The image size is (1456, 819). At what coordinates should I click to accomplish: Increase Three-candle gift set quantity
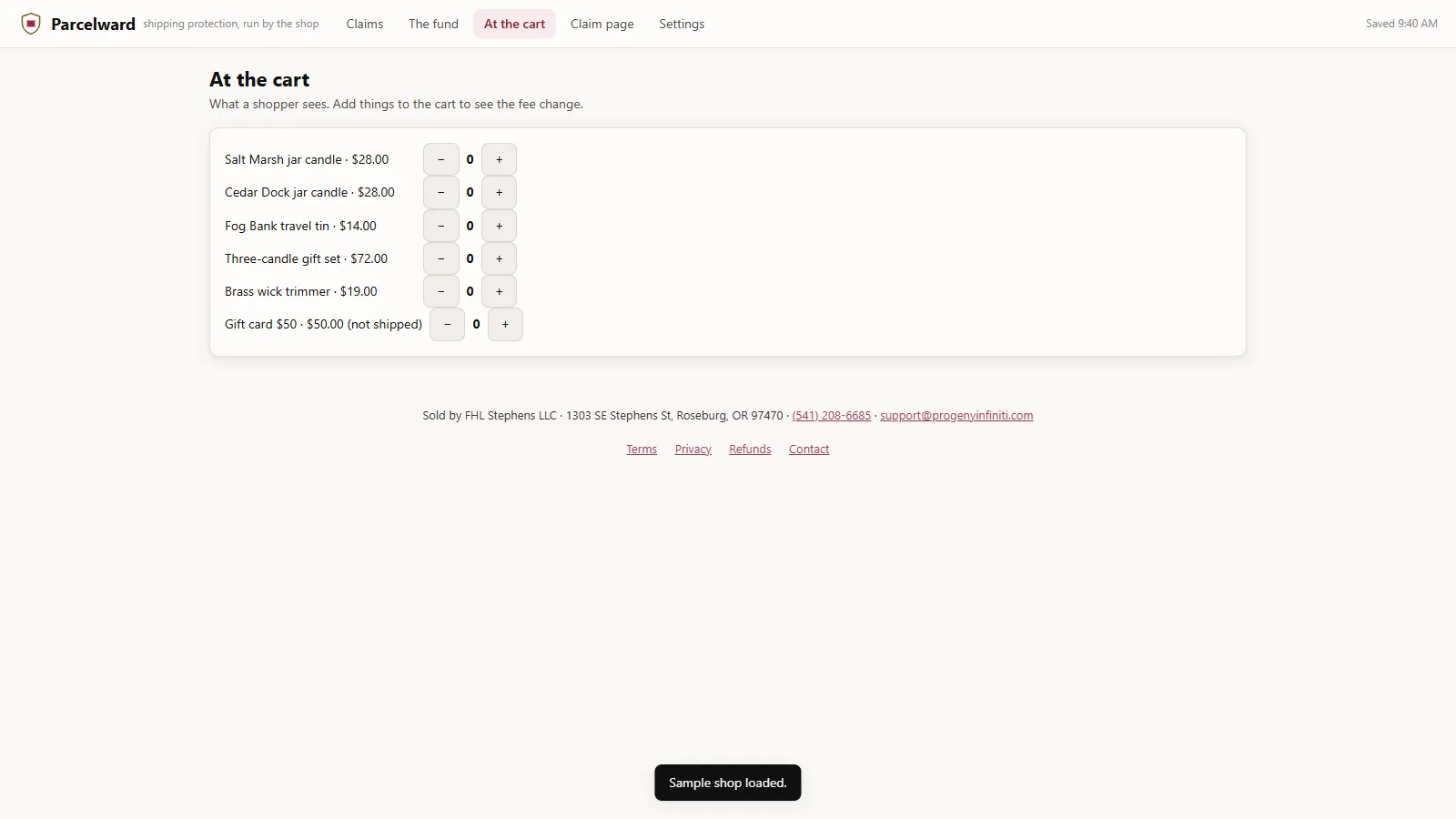pyautogui.click(x=499, y=258)
